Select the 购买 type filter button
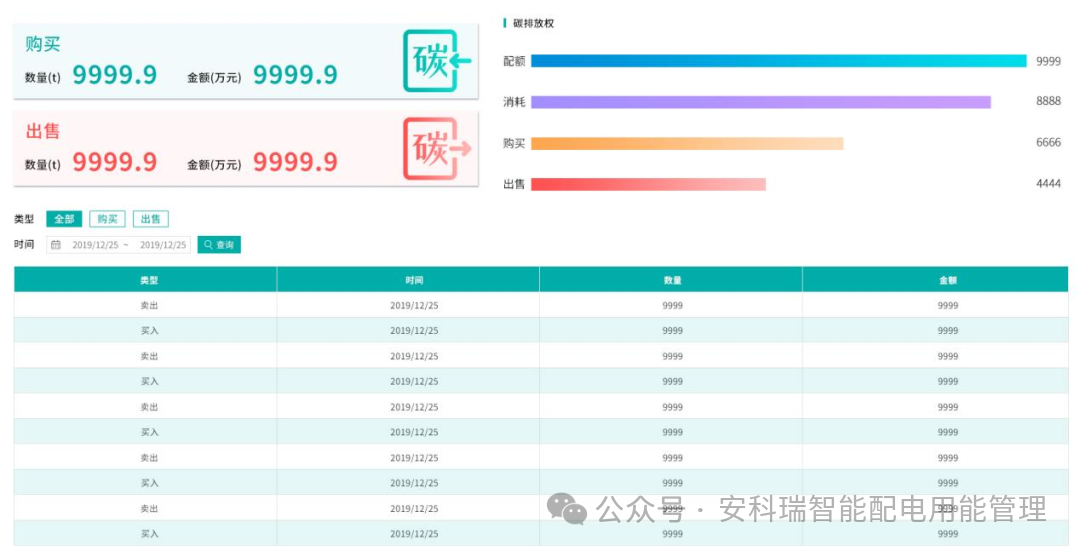This screenshot has height=552, width=1080. (x=107, y=219)
